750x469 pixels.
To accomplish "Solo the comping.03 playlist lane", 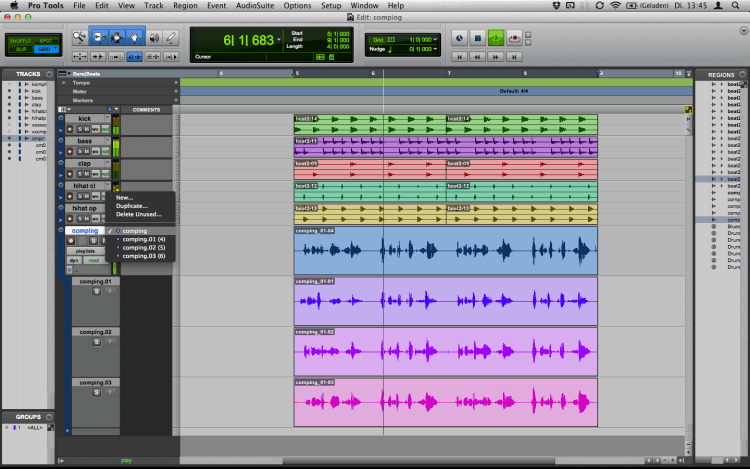I will click(x=96, y=393).
